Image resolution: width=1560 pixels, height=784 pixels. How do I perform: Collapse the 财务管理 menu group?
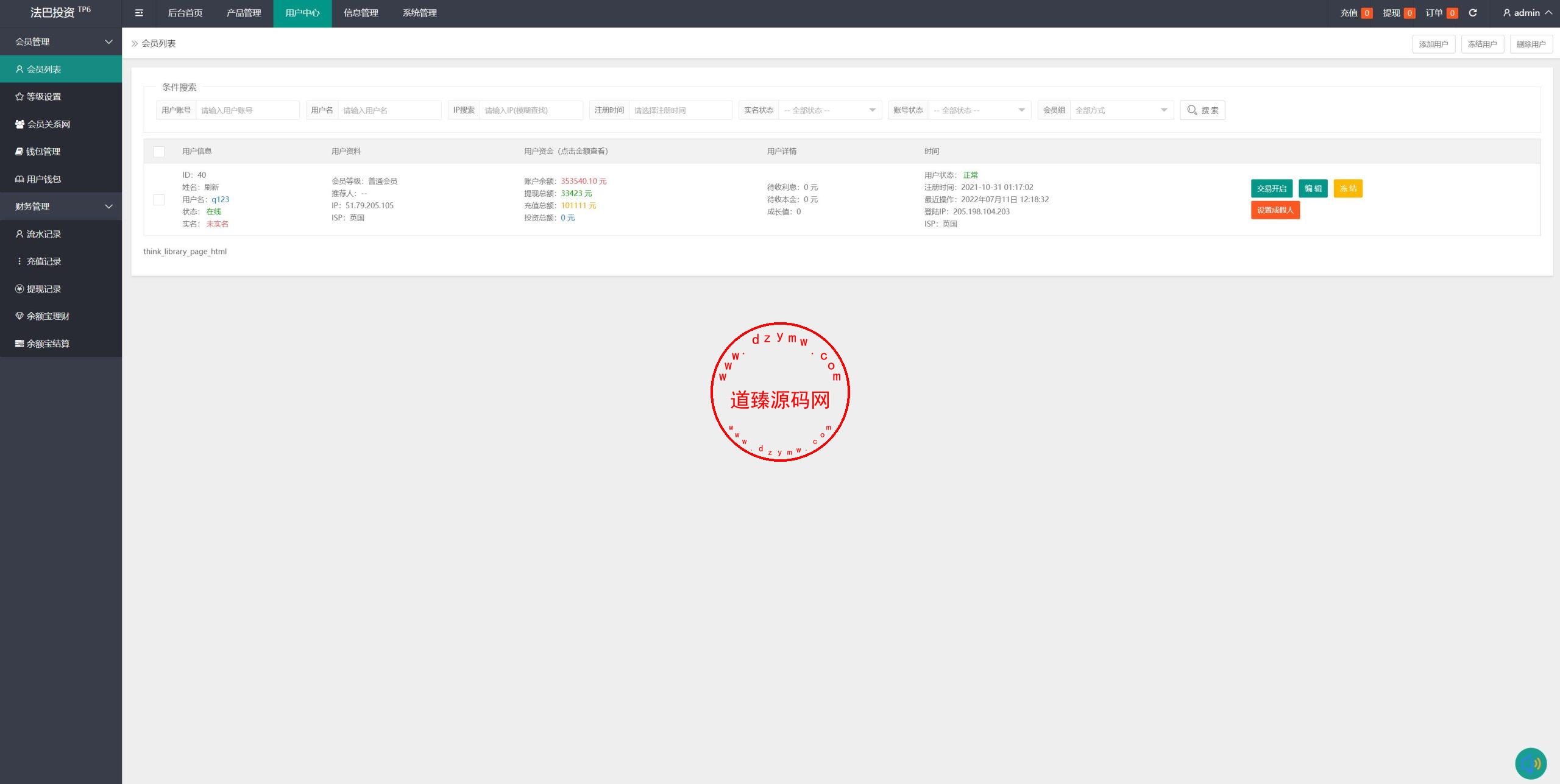point(61,207)
